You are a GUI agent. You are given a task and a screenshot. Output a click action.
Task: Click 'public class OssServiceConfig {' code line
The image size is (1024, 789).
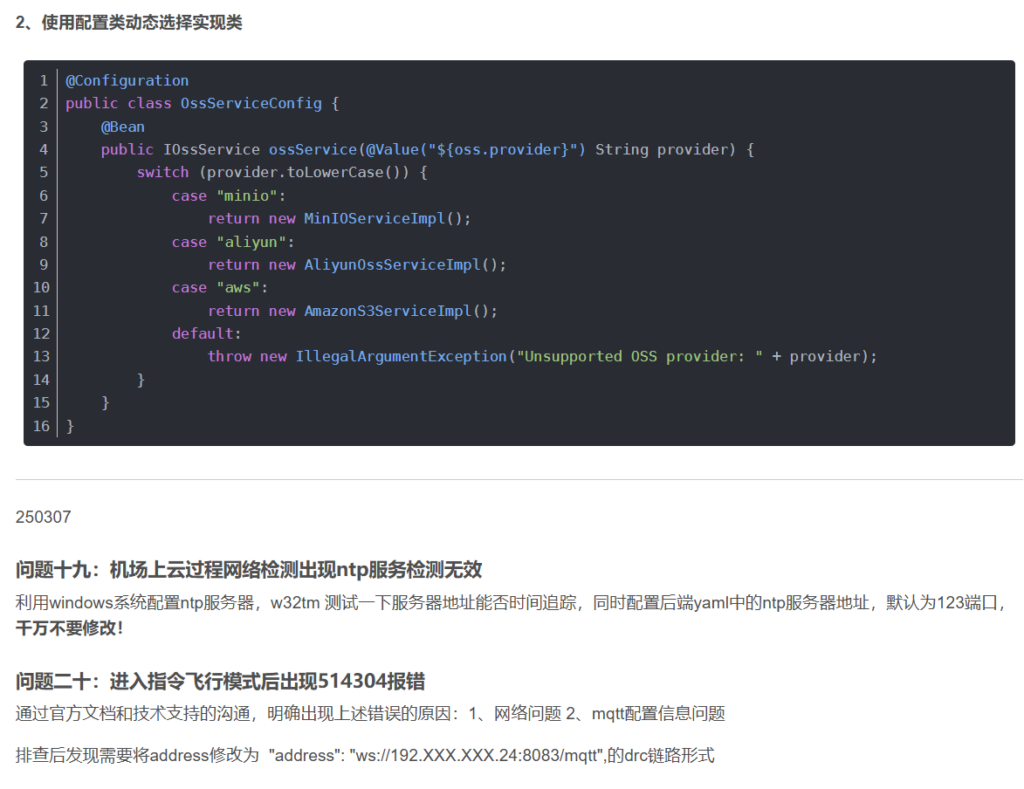tap(202, 103)
